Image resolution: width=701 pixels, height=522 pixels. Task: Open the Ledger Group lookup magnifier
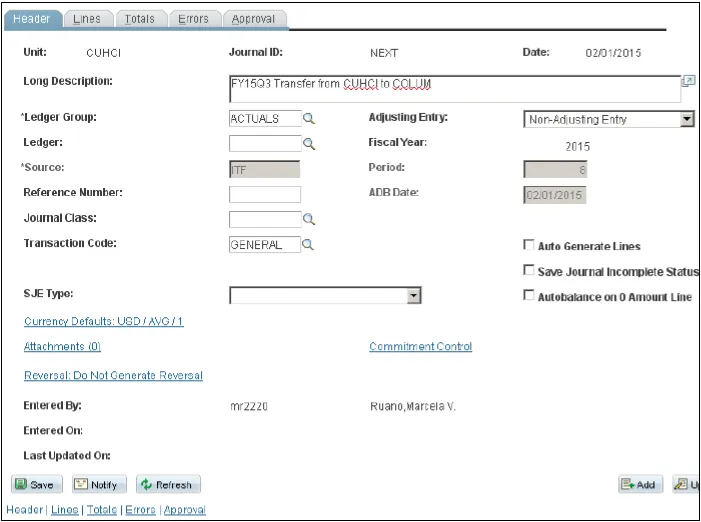coord(309,118)
